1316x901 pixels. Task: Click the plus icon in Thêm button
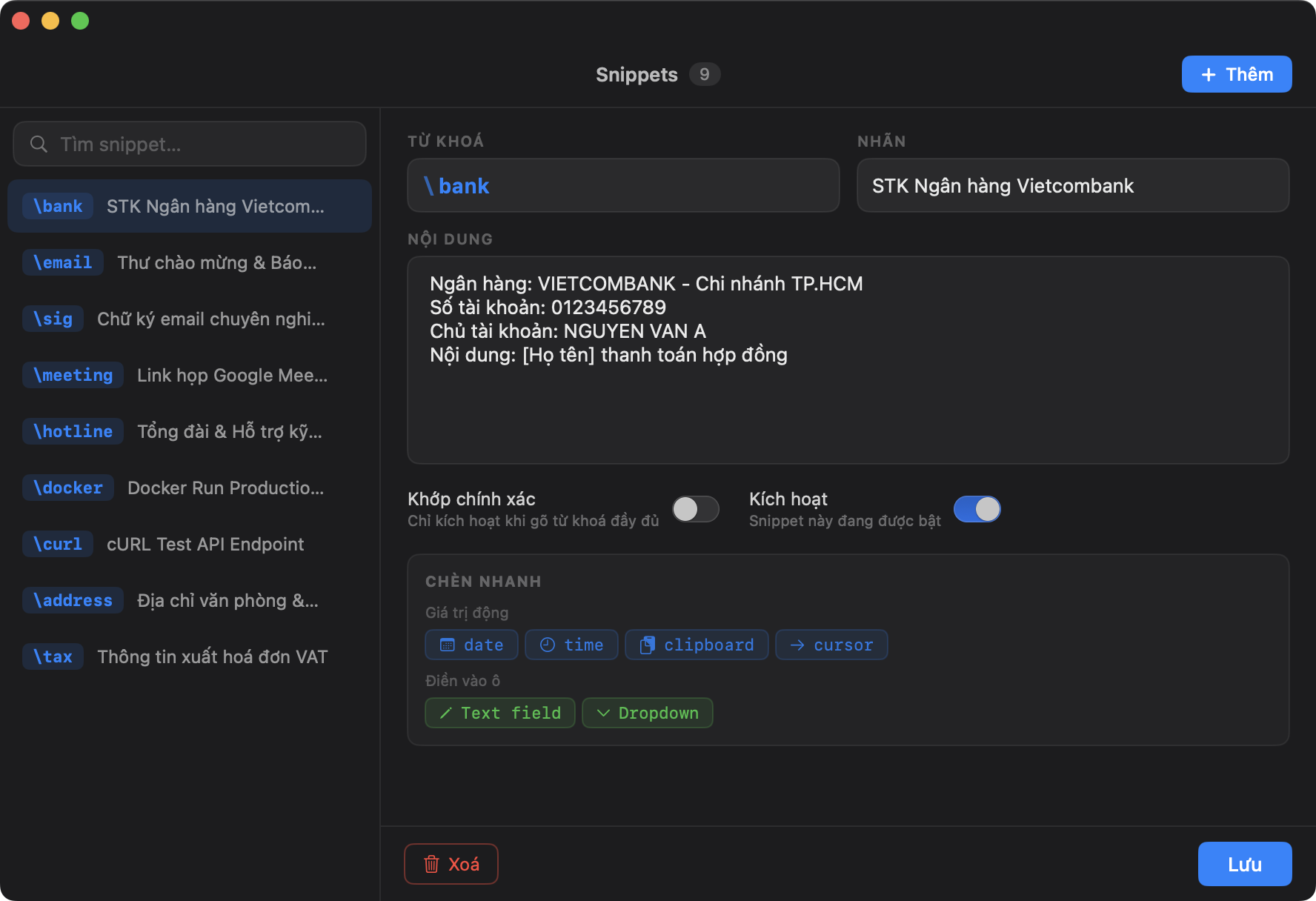point(1209,75)
